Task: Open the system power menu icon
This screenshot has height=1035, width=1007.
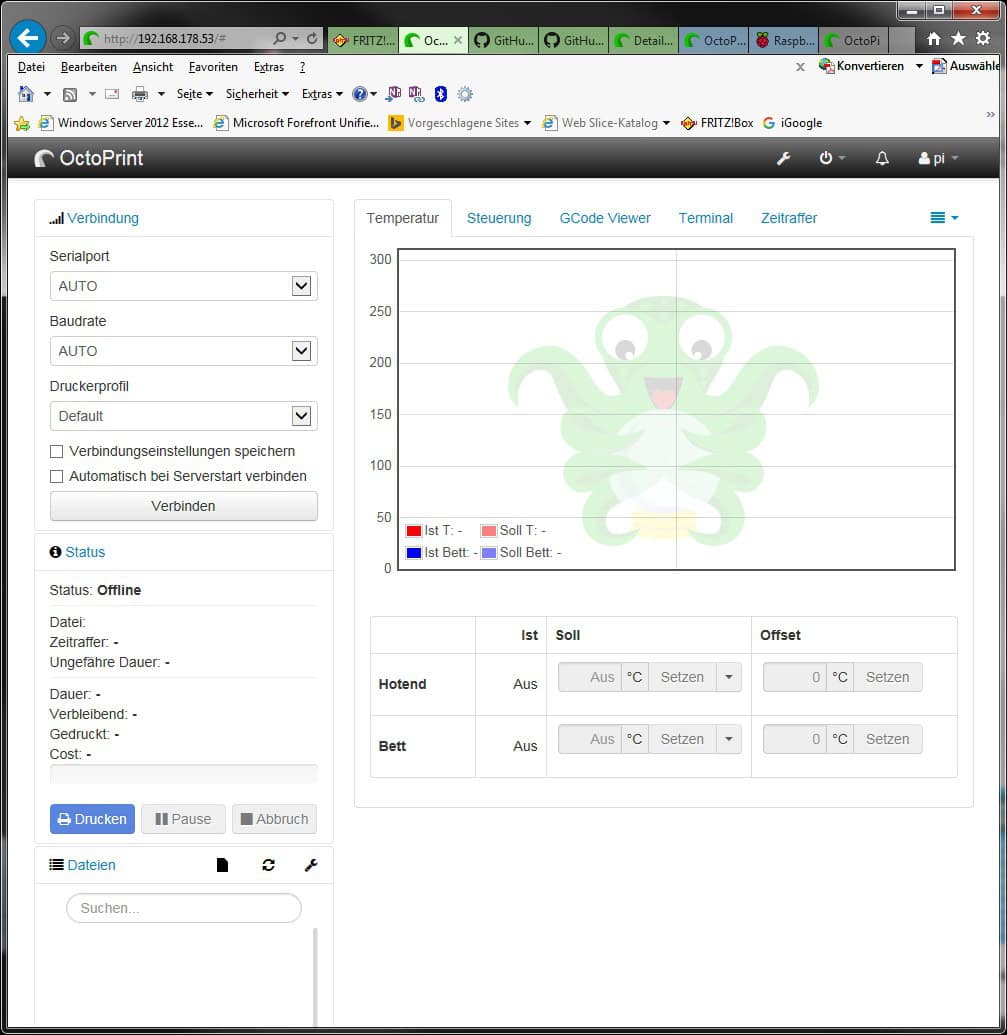Action: (831, 158)
